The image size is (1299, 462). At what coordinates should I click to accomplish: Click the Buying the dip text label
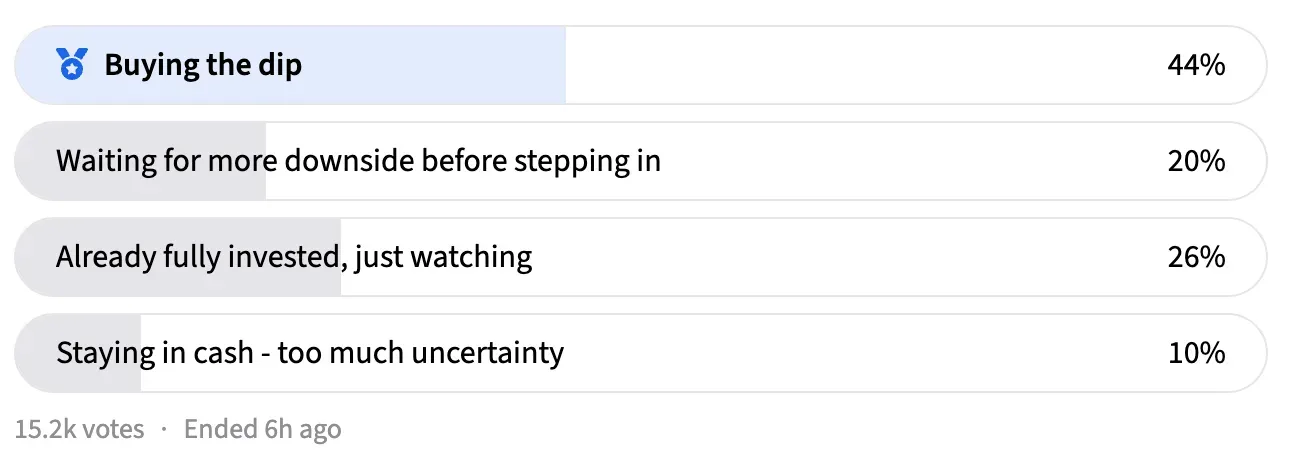pos(203,66)
